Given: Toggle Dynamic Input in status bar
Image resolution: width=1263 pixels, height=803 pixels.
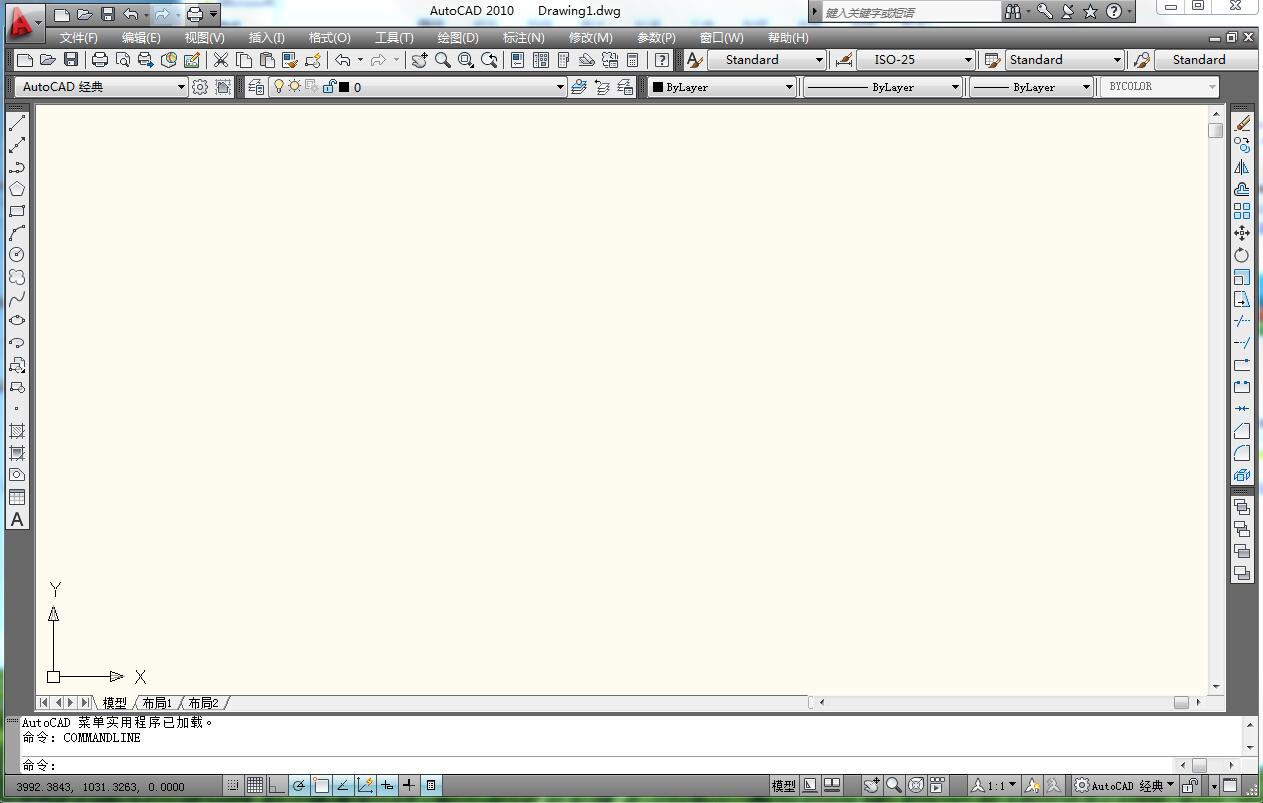Looking at the screenshot, I should point(387,786).
